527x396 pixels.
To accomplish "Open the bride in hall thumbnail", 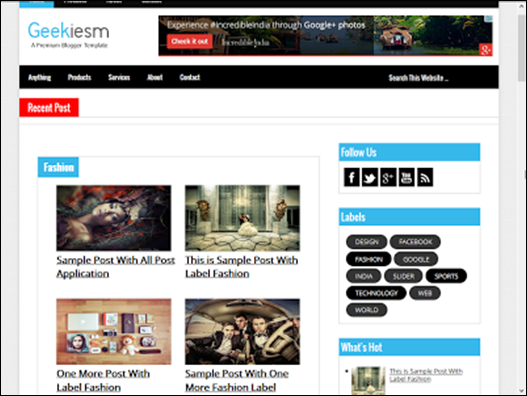I will pos(242,218).
